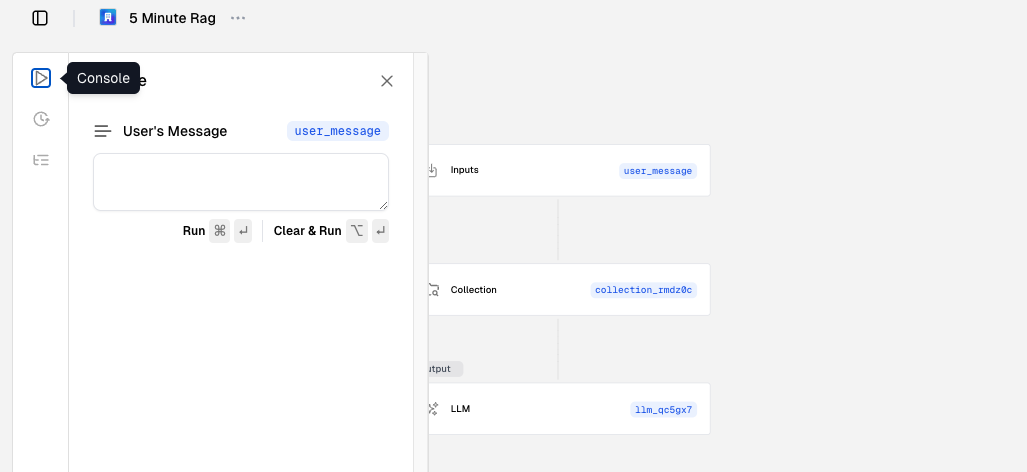Click the Collection node search icon
This screenshot has width=1027, height=472.
pos(433,290)
